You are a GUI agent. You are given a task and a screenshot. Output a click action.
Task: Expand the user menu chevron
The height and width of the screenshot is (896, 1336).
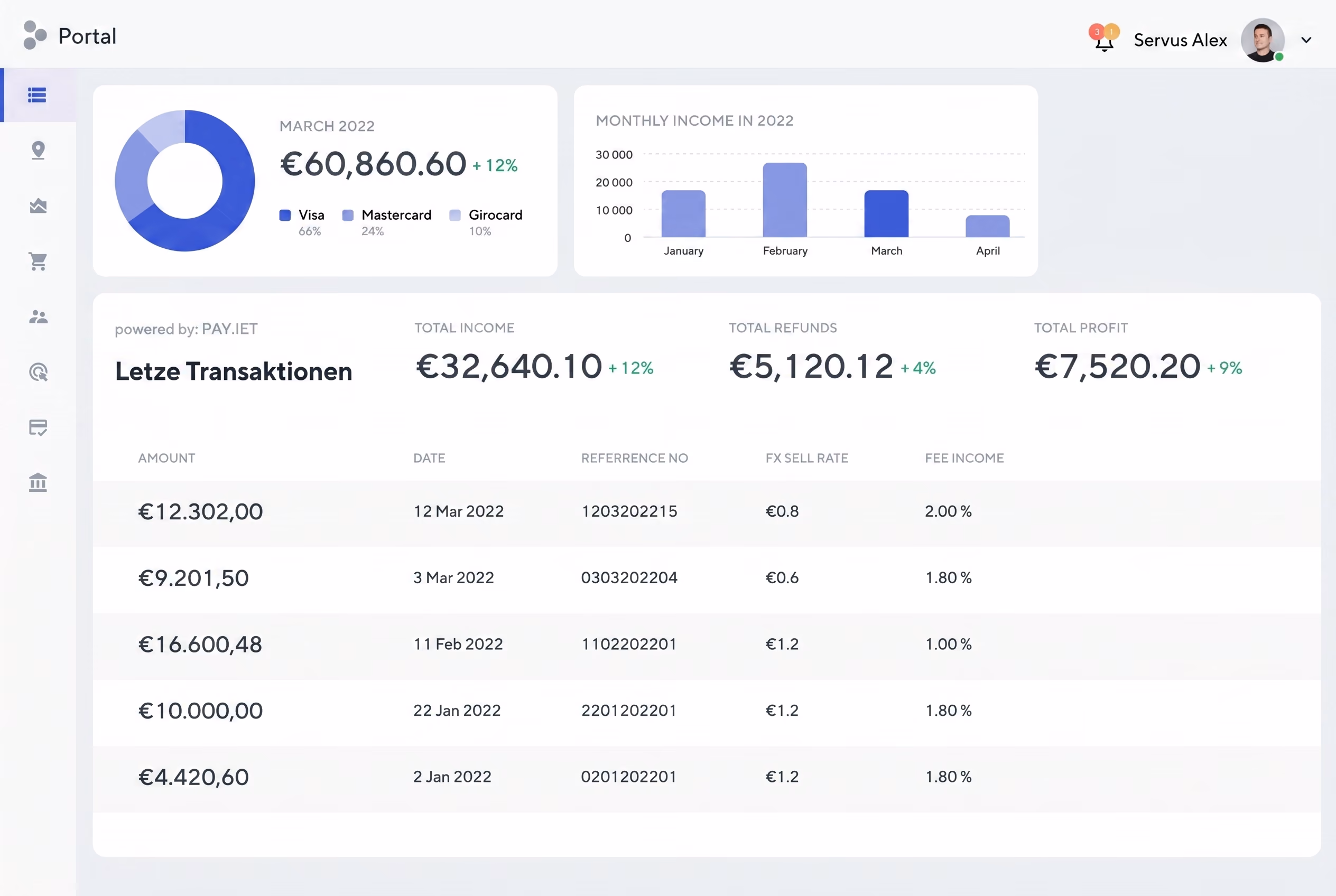[1306, 40]
